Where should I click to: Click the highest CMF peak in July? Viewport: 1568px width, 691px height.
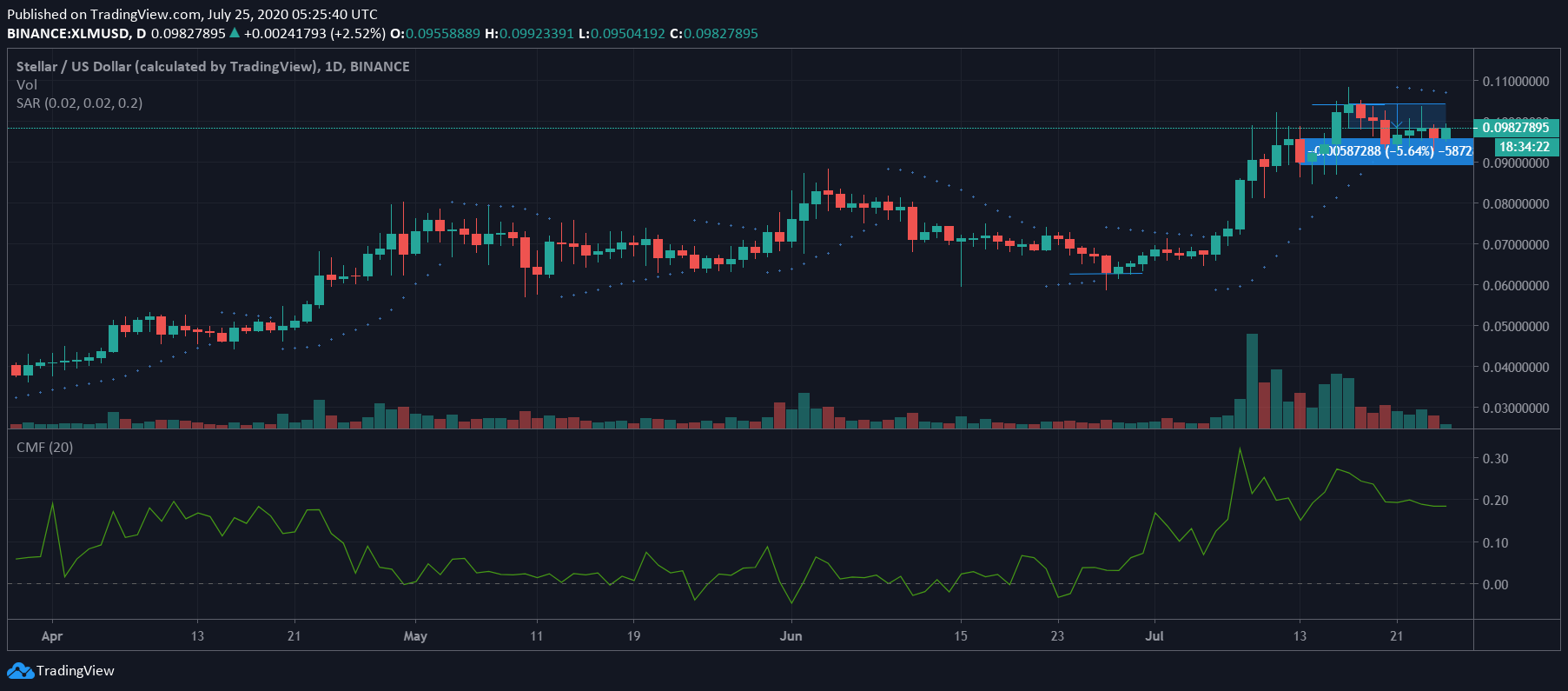1240,448
